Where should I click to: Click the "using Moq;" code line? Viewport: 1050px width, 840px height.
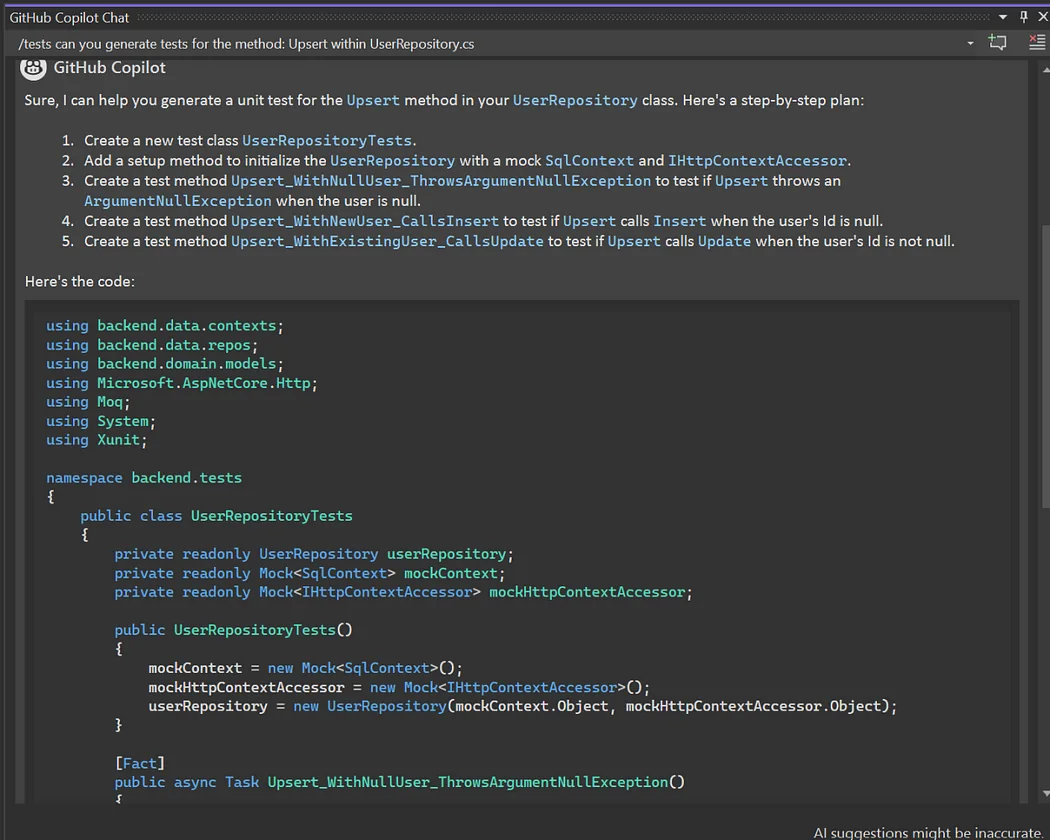click(88, 402)
